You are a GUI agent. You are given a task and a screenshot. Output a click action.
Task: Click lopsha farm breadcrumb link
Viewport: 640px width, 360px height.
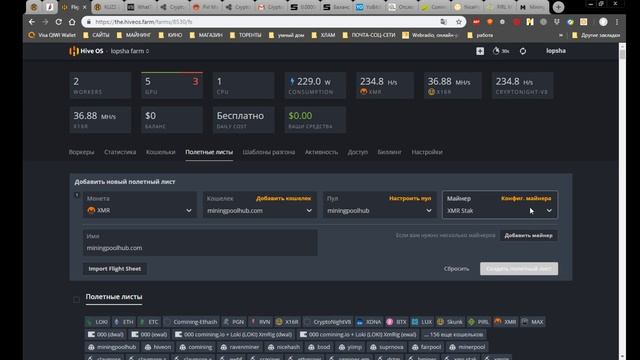click(x=129, y=51)
